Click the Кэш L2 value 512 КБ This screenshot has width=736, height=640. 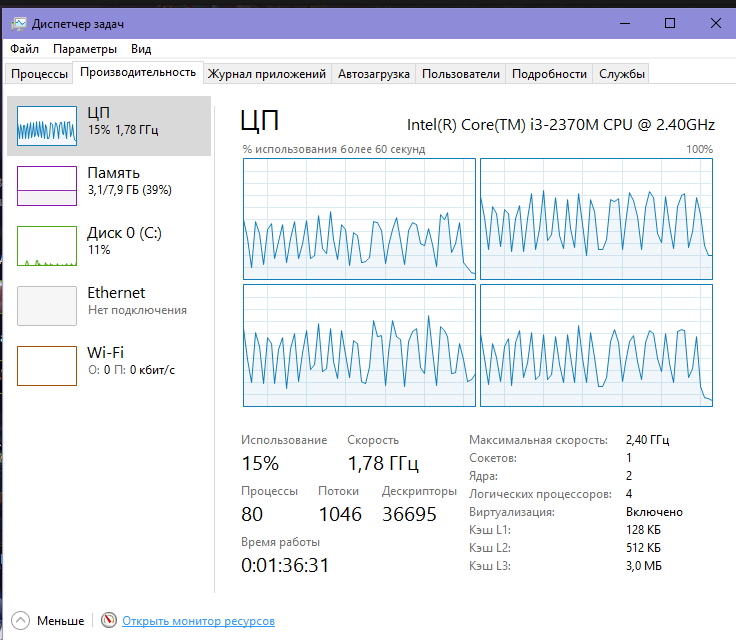(643, 547)
